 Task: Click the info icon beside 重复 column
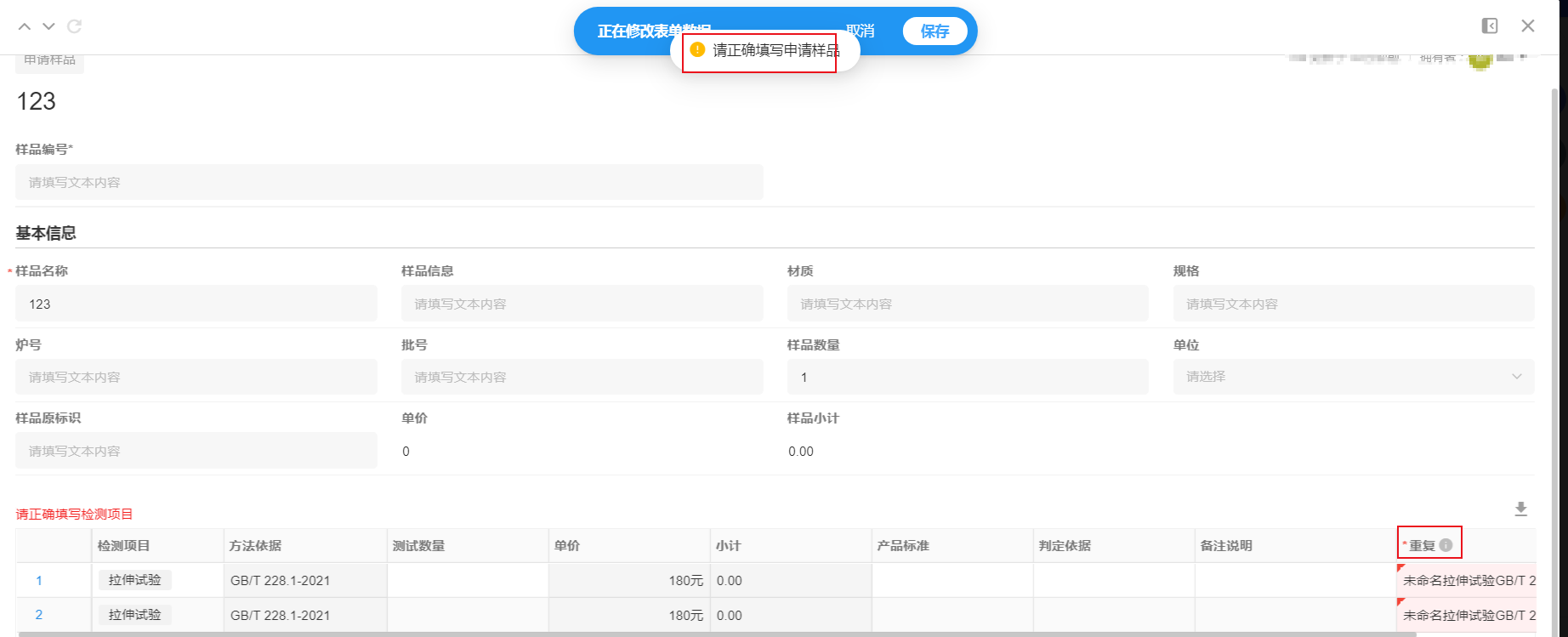1446,545
